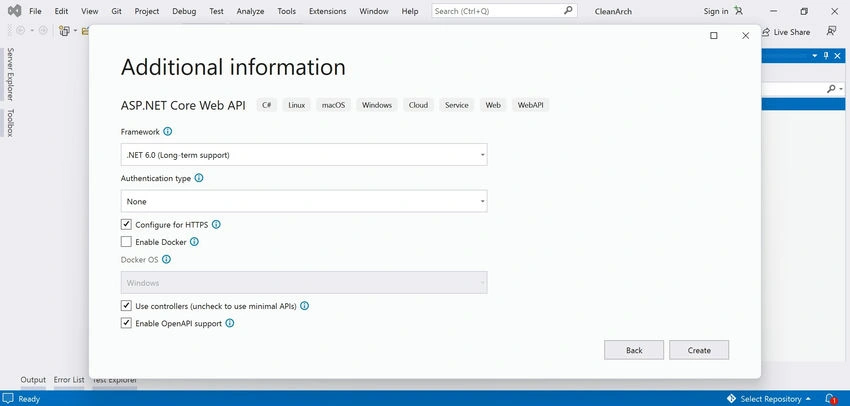Show Framework info tooltip icon
Screen dimensions: 850x406
coord(168,132)
